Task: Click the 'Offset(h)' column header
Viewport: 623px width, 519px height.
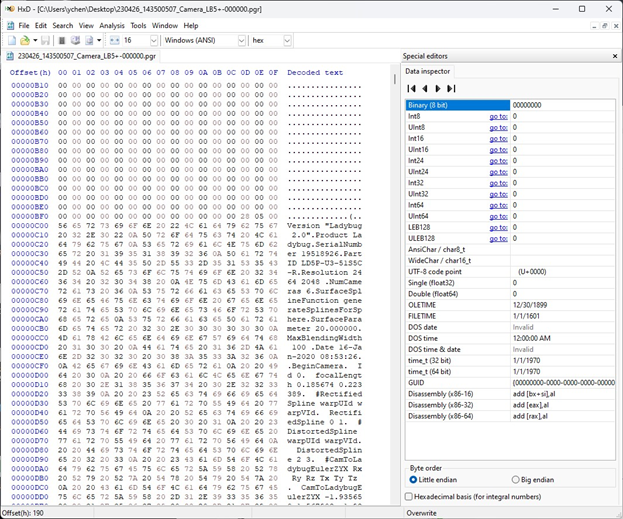Action: click(x=30, y=73)
